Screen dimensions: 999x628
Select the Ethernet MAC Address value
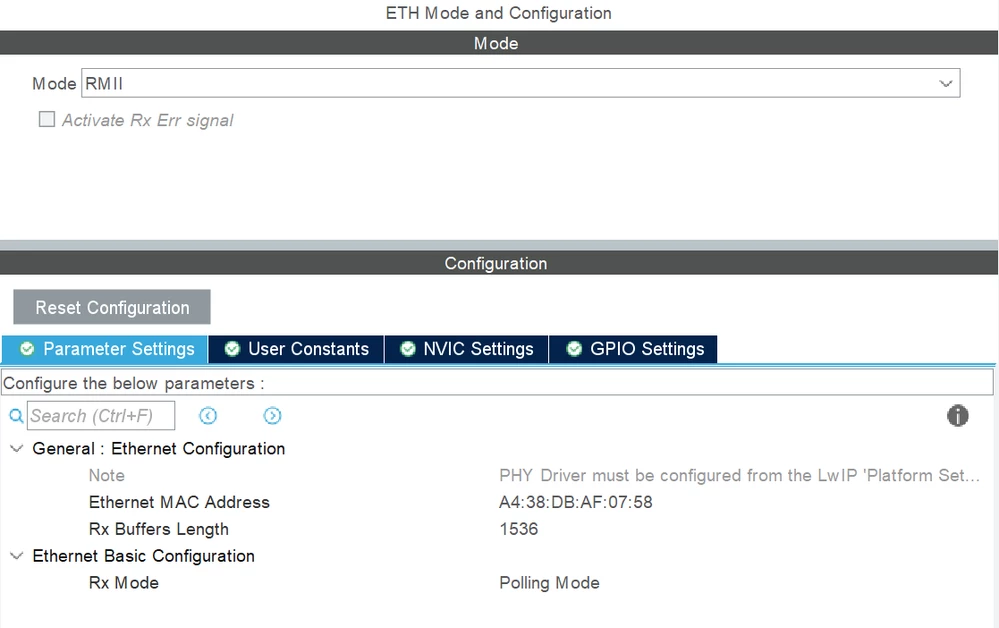575,503
